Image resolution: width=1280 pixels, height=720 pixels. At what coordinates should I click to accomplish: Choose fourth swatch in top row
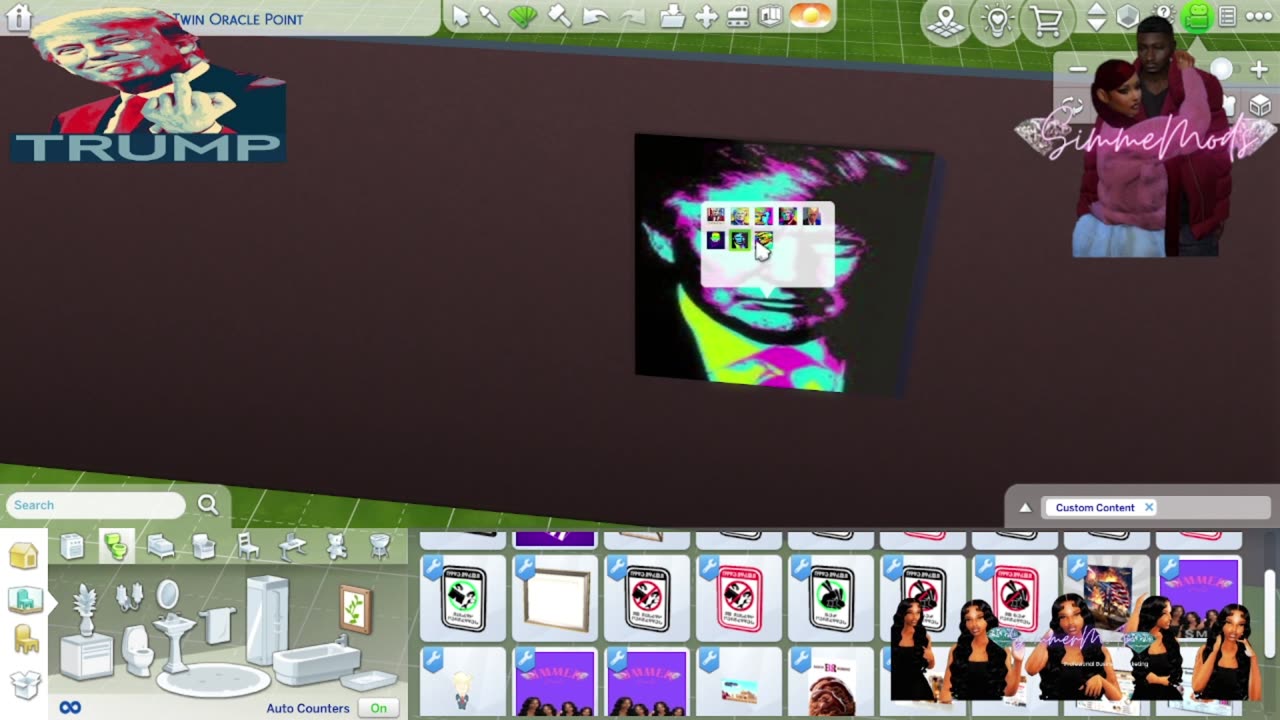787,216
